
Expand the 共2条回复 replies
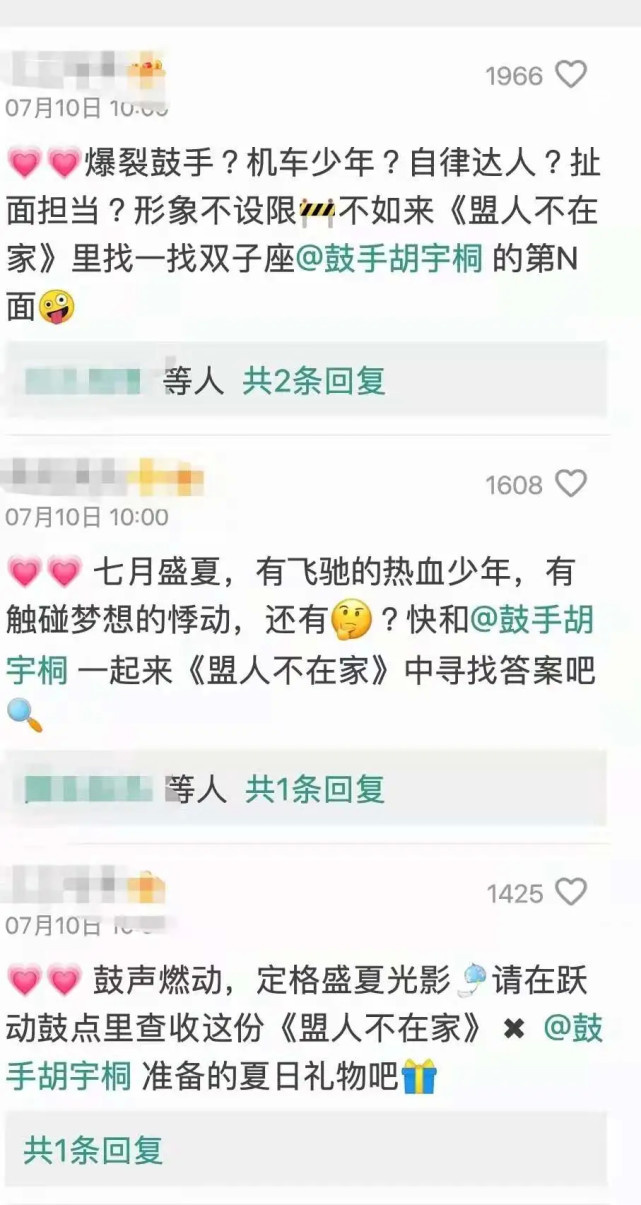click(x=314, y=380)
